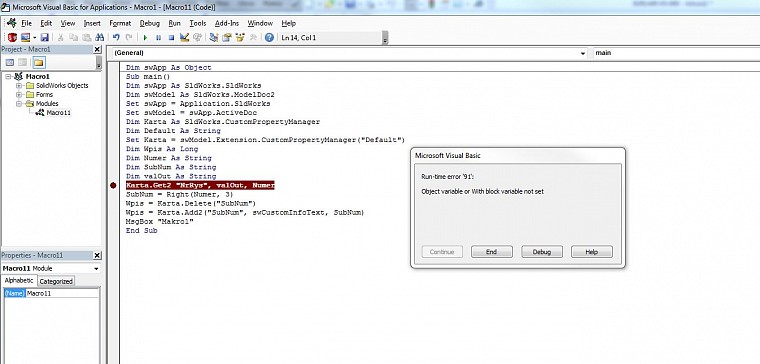Click the Break pause icon
Image resolution: width=760 pixels, height=364 pixels.
click(158, 37)
